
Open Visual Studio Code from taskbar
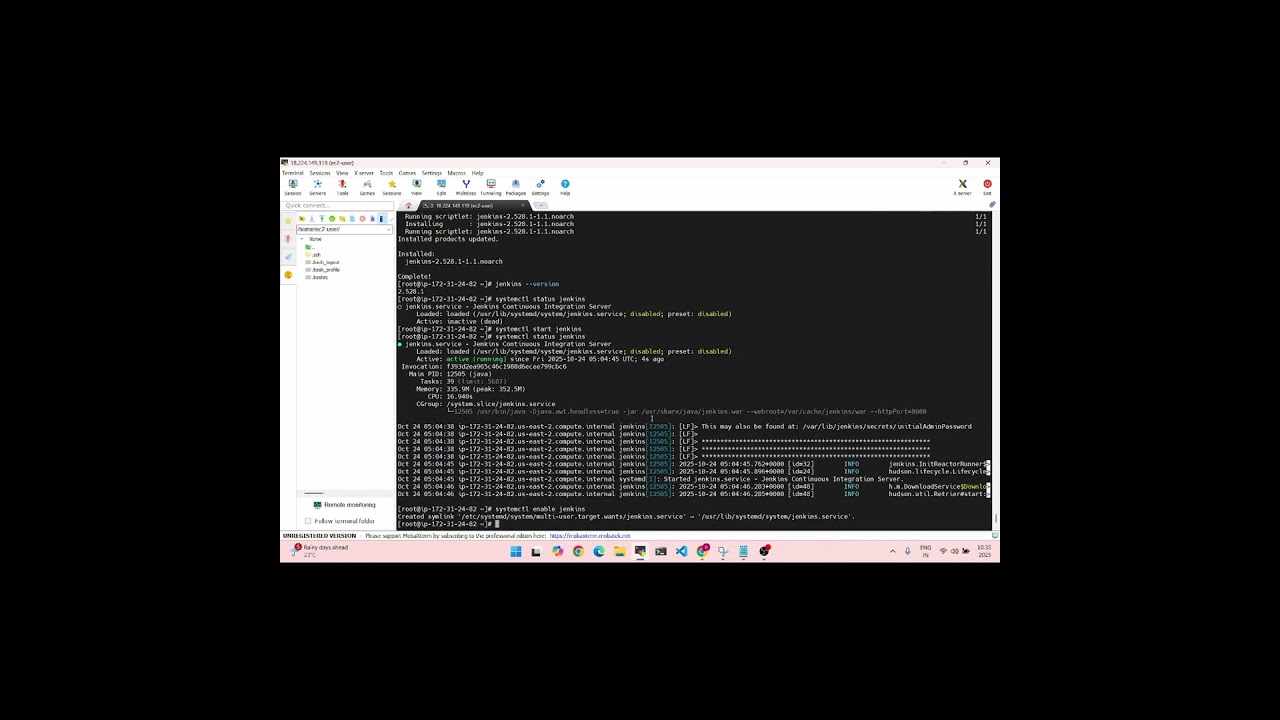(x=682, y=551)
